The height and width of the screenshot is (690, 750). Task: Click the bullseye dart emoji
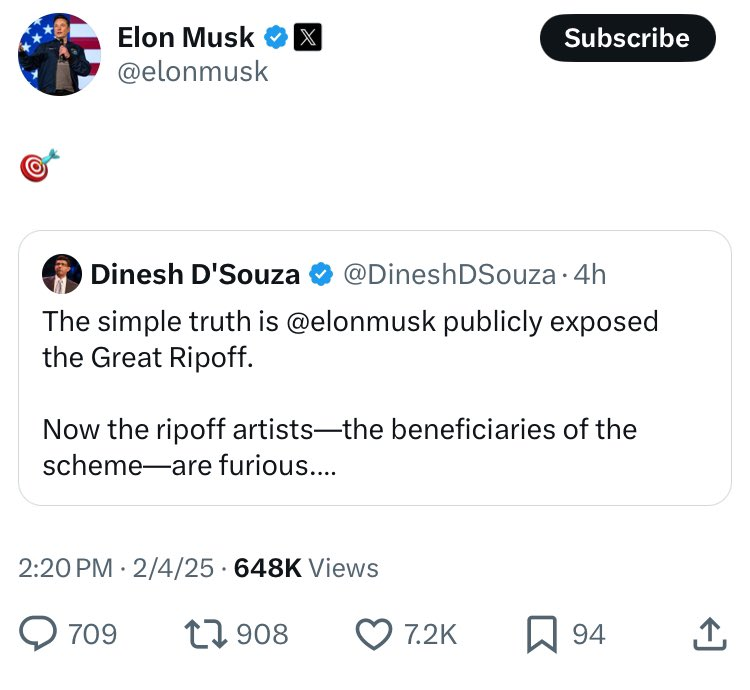(x=39, y=165)
